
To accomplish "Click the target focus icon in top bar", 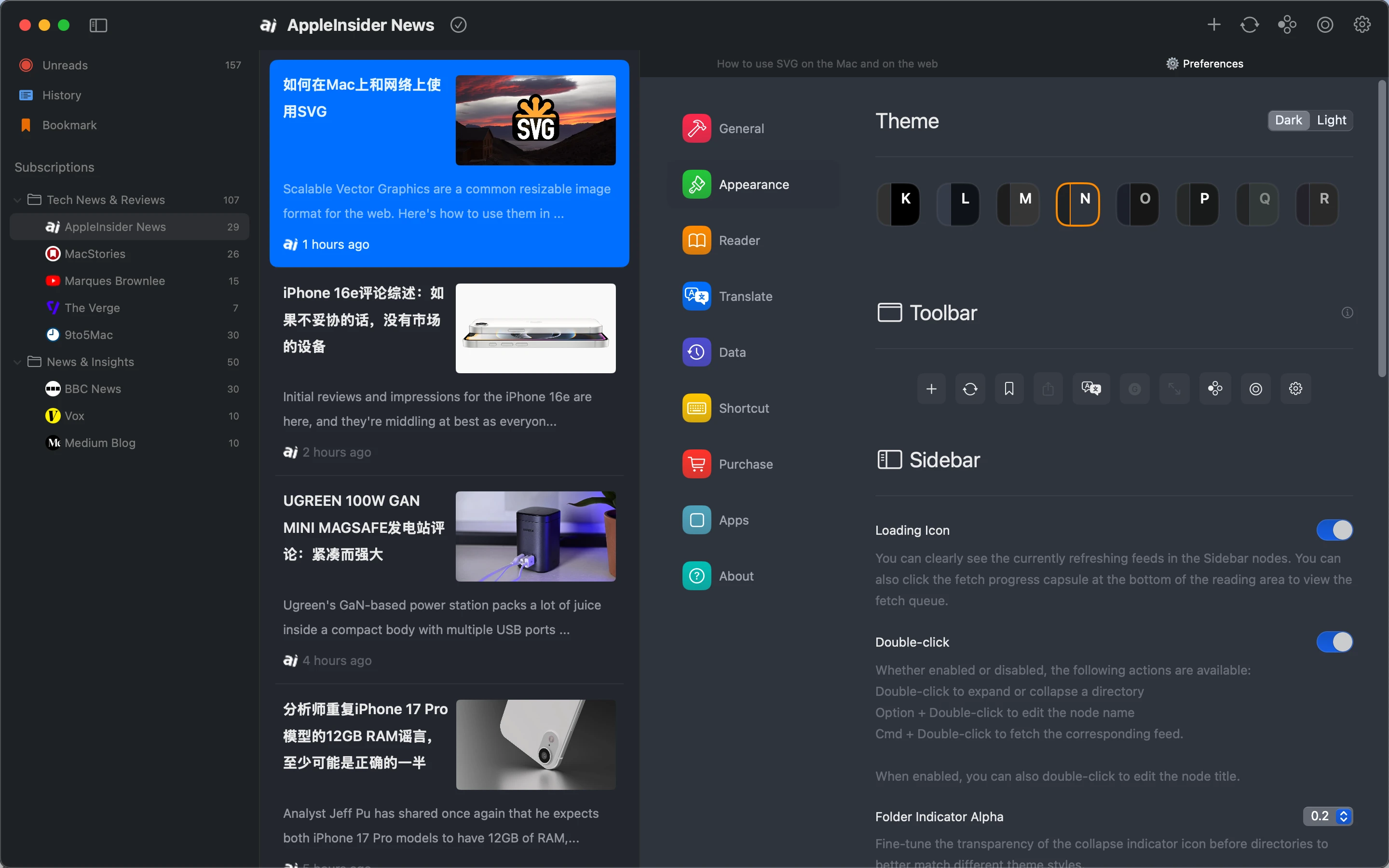I will 1325,25.
